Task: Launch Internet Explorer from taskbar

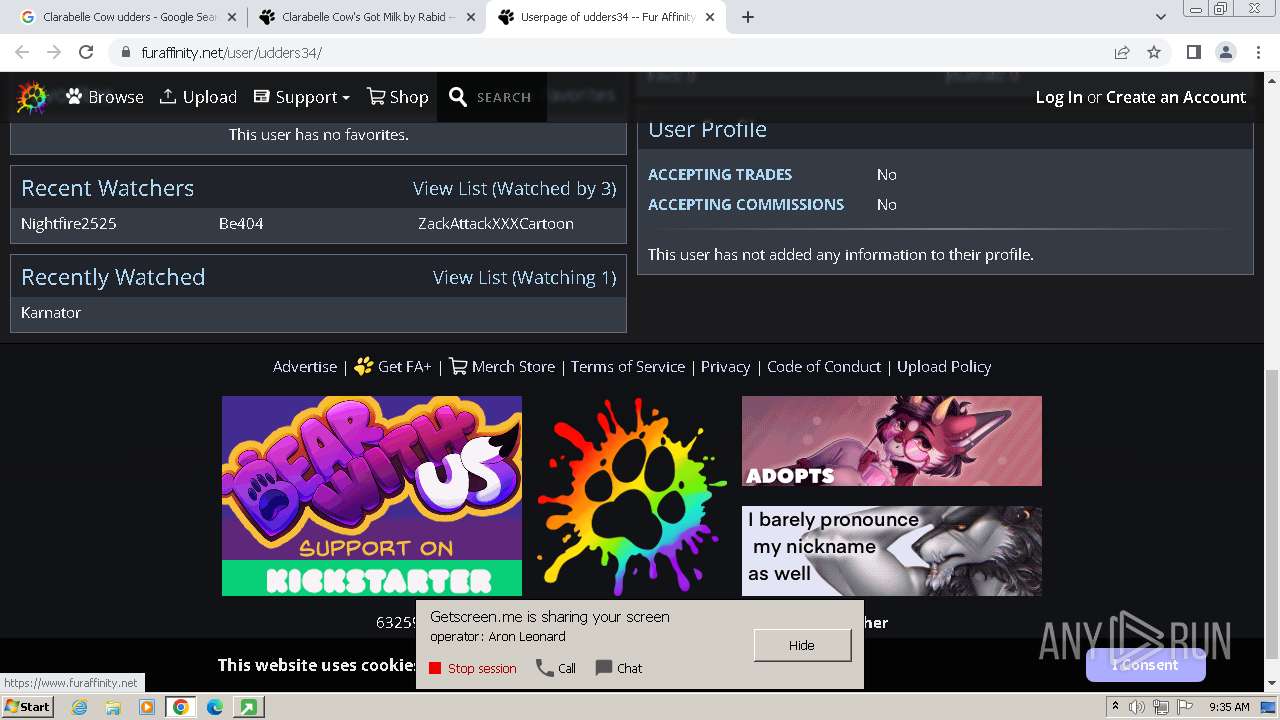Action: 80,707
